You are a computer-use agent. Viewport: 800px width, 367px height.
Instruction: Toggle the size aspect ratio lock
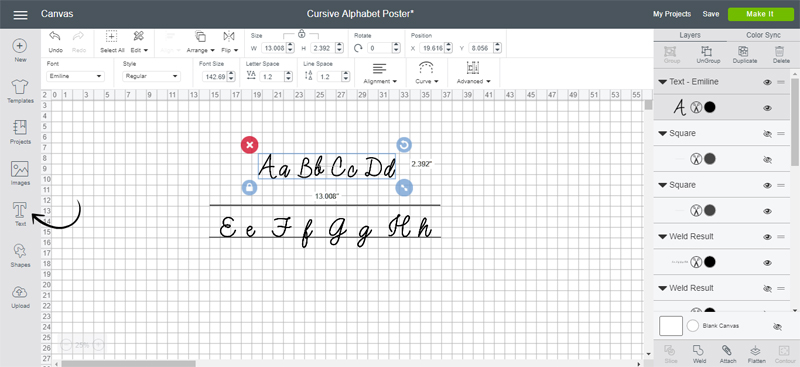[302, 33]
